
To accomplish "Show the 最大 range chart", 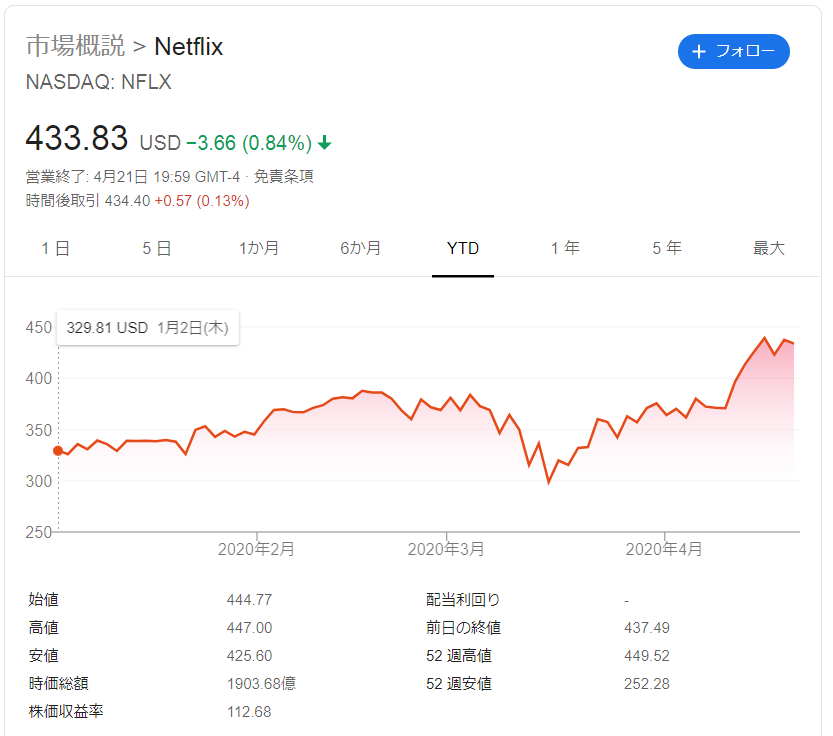I will [x=769, y=248].
